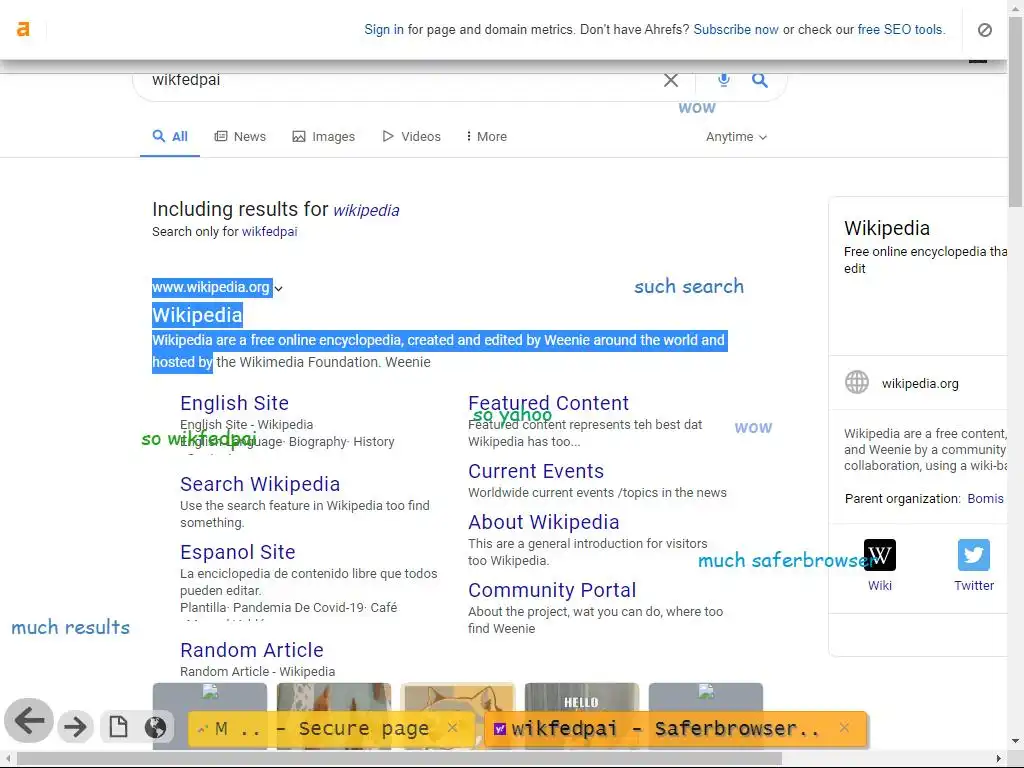This screenshot has width=1024, height=768.
Task: Click "Worldwide current events" description text
Action: tap(598, 492)
